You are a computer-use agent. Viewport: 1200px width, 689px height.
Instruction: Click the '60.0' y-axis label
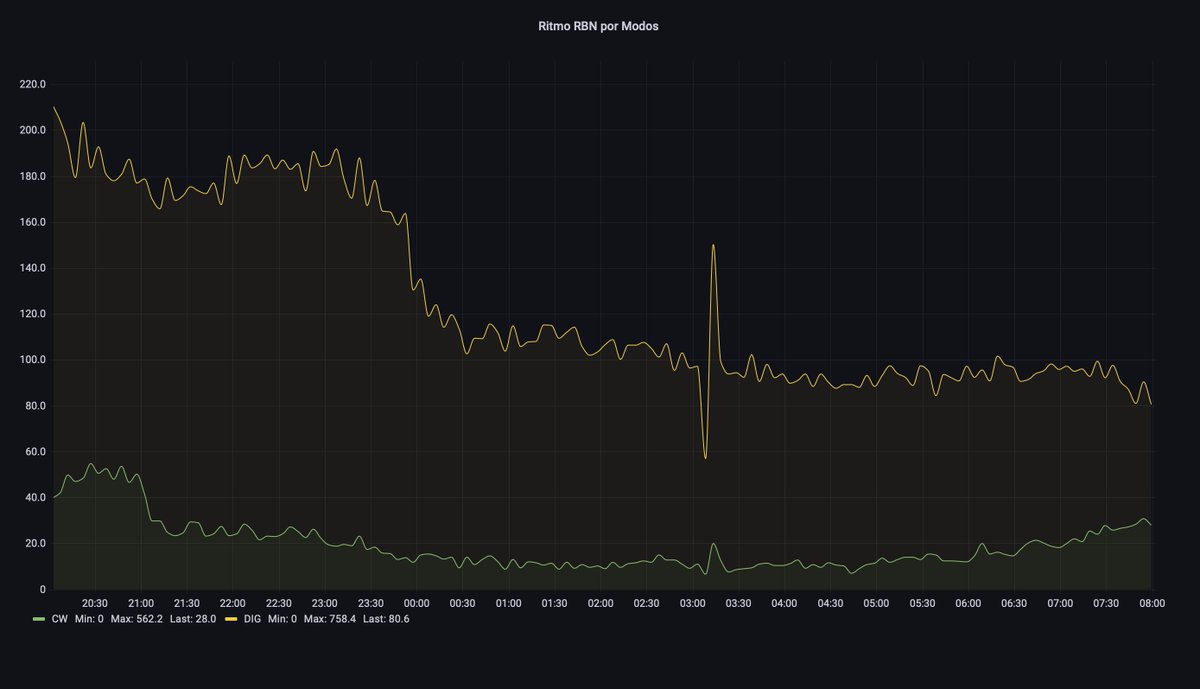click(x=36, y=452)
